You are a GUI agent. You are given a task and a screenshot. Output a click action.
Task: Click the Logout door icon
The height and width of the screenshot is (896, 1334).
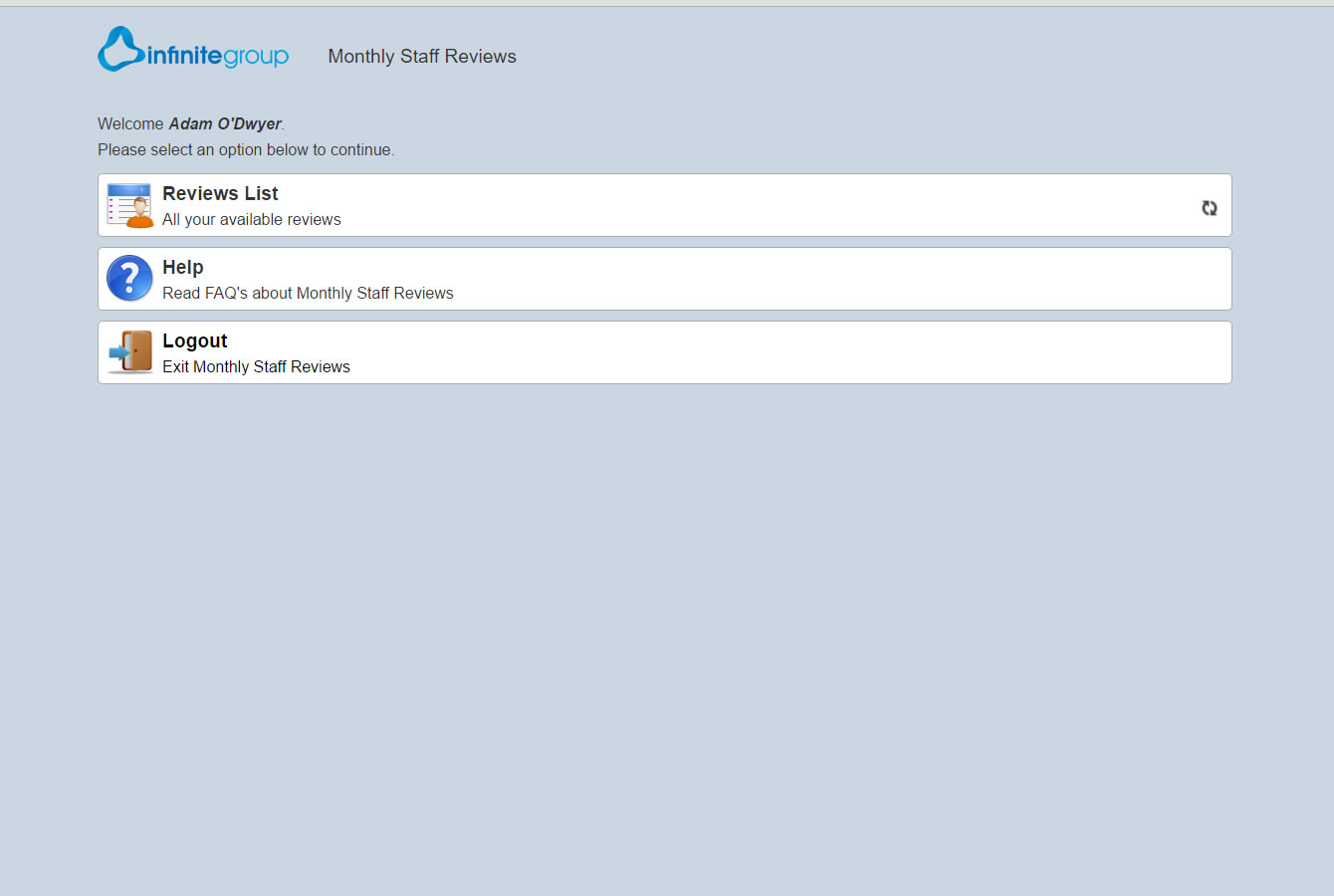(130, 352)
